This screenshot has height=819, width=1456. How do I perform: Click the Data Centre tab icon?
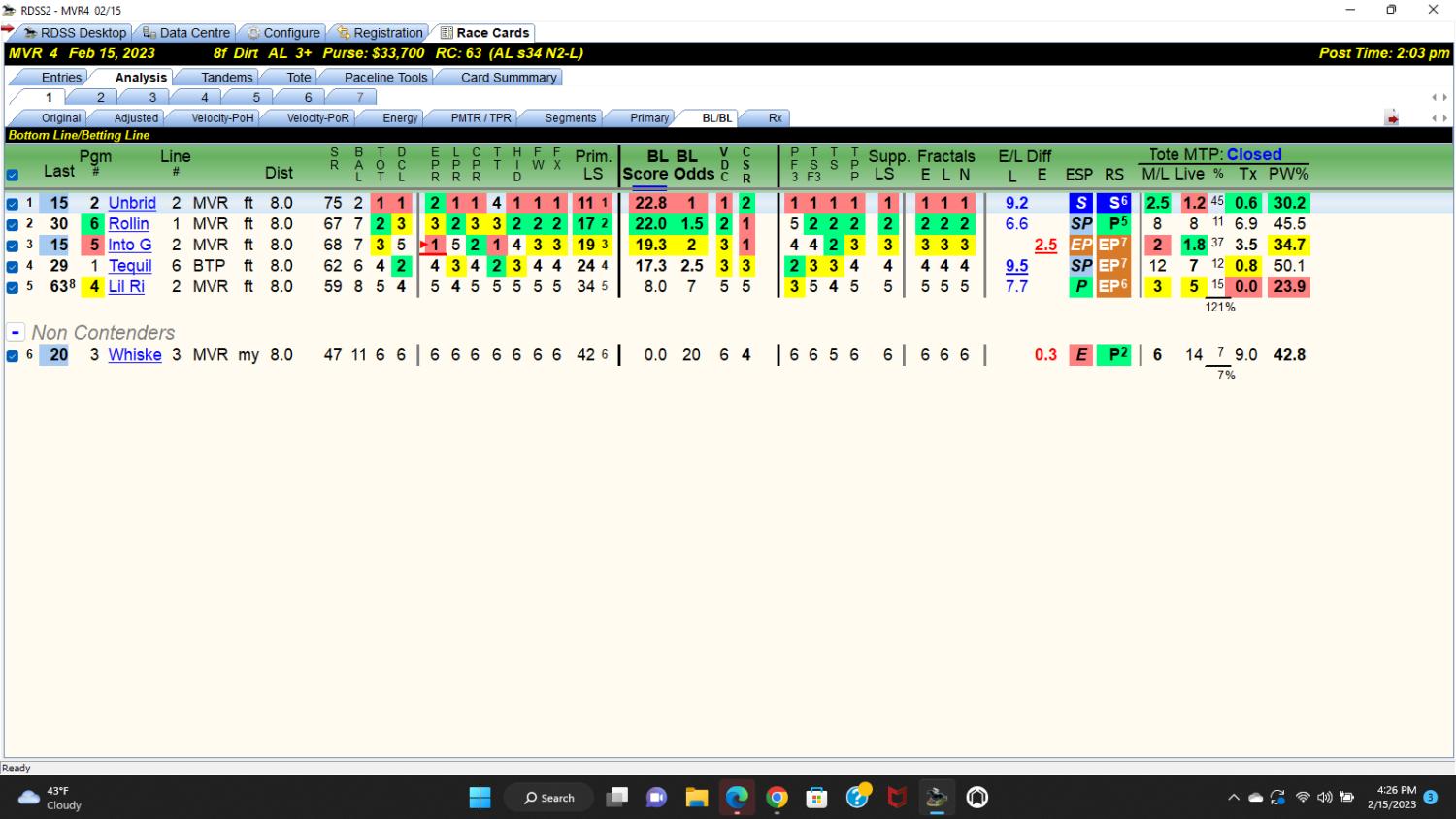coord(149,33)
